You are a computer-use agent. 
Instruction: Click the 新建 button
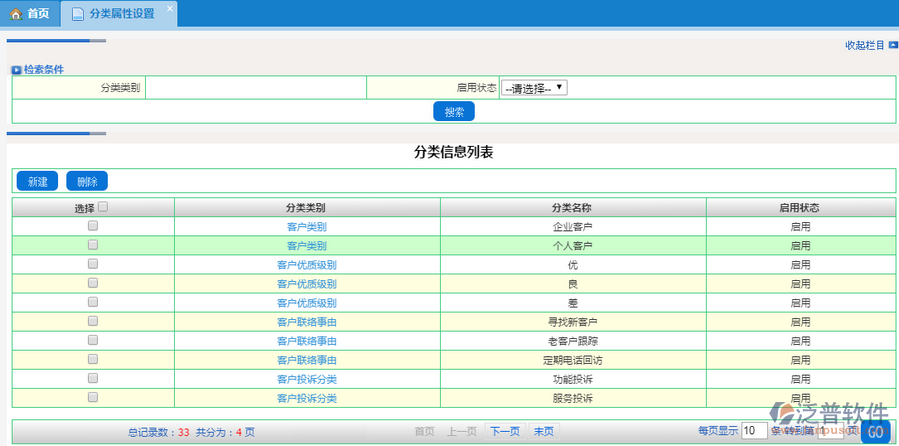tap(37, 181)
